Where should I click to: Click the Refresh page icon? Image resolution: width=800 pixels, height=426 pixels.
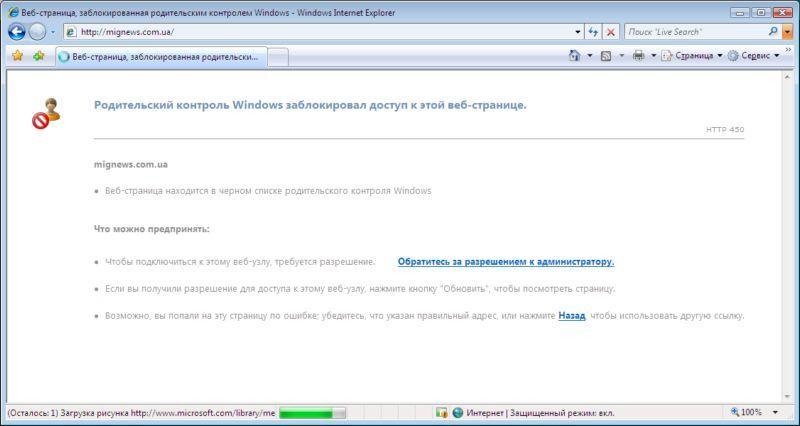pos(594,32)
